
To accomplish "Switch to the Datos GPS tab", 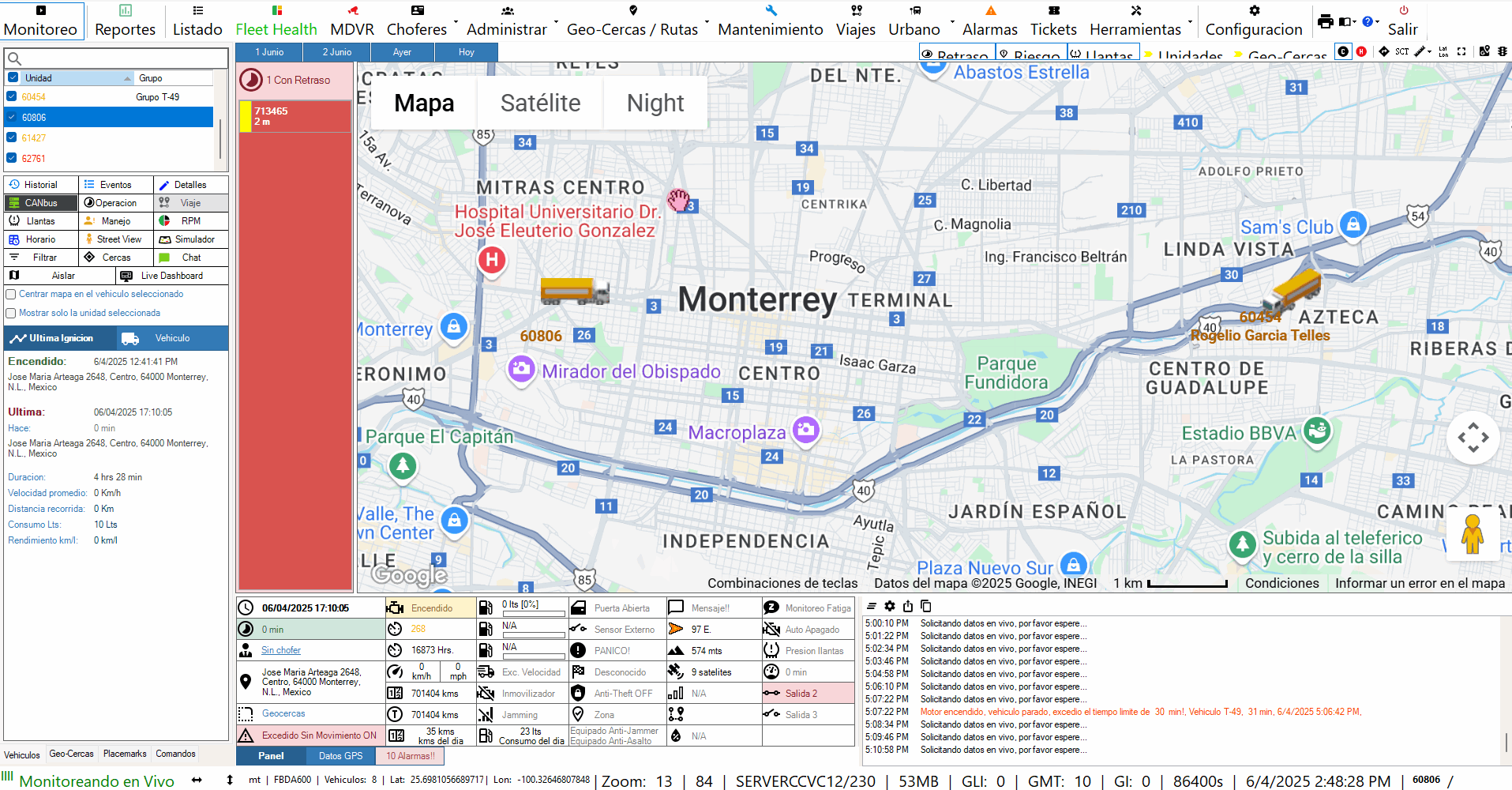I will pyautogui.click(x=340, y=756).
